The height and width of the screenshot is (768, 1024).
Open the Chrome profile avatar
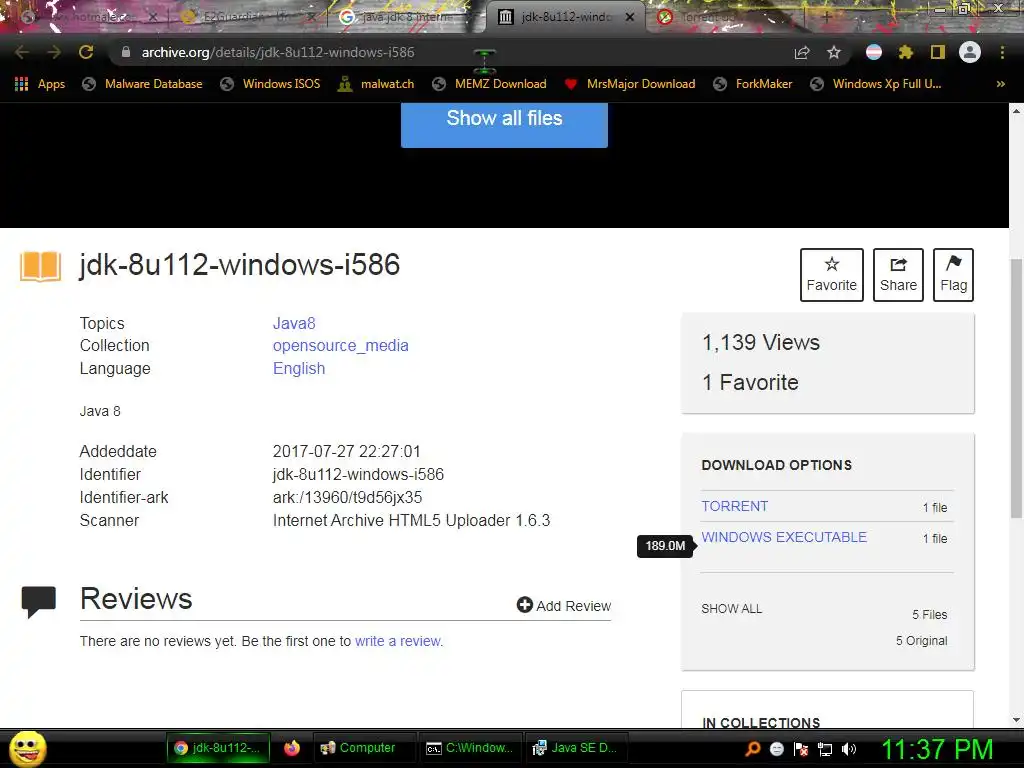pos(970,52)
